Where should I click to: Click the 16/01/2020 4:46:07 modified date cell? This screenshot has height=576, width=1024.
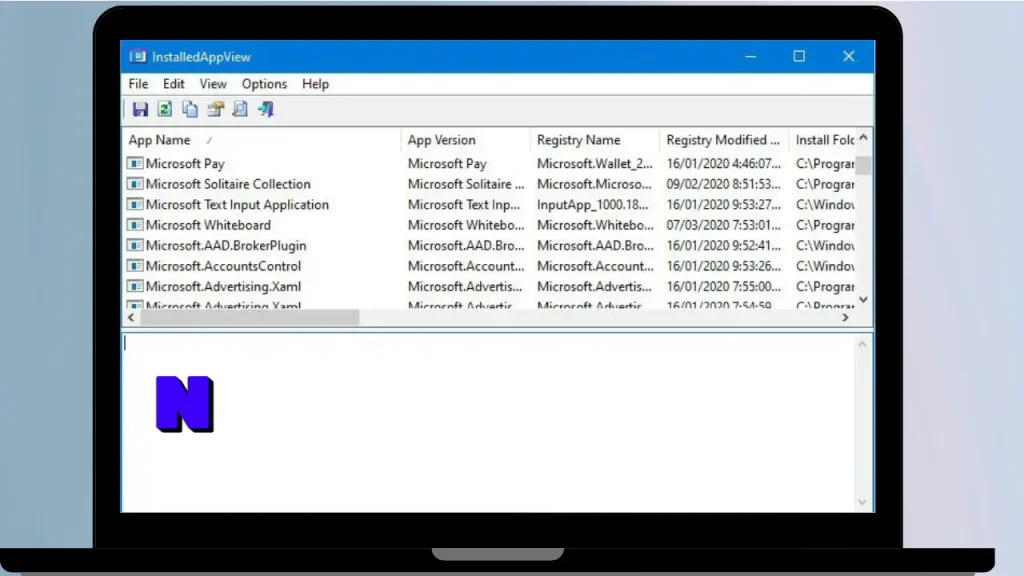724,163
